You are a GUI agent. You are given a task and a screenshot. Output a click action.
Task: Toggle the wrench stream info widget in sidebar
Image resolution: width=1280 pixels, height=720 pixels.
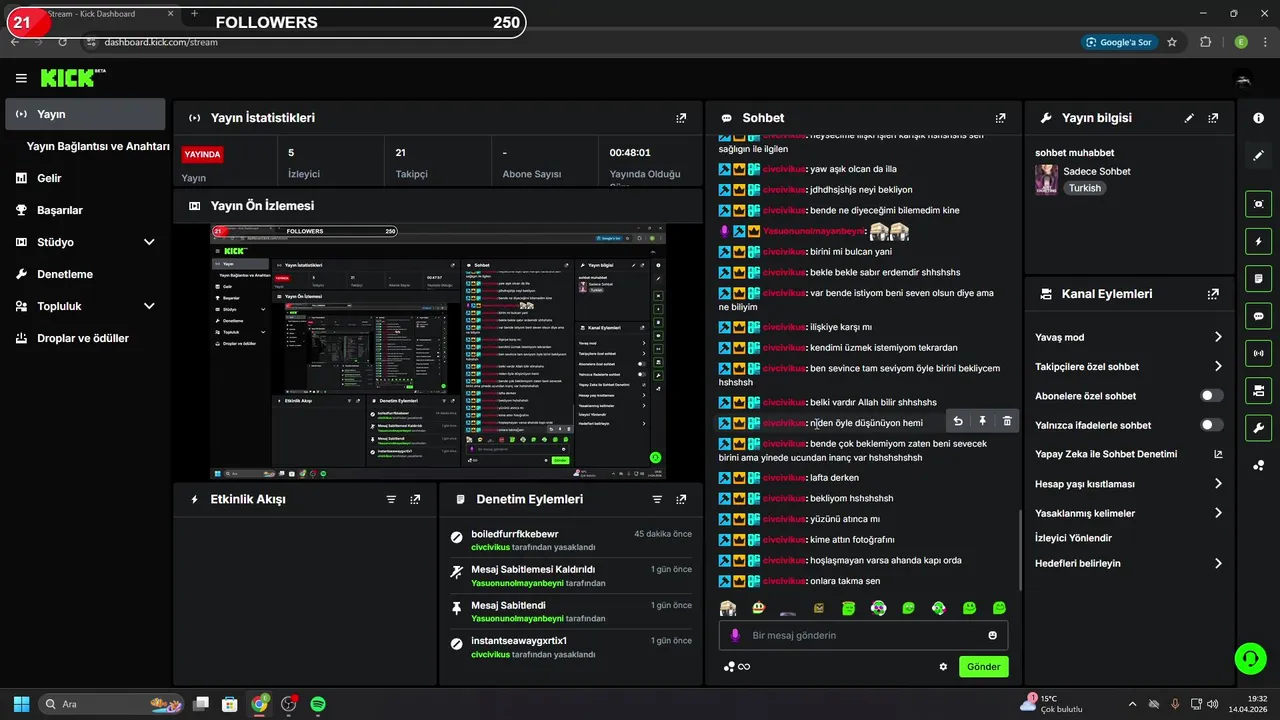[1258, 428]
